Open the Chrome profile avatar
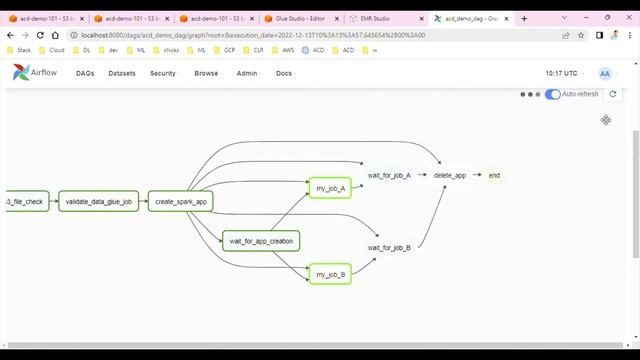This screenshot has height=360, width=640. (614, 36)
